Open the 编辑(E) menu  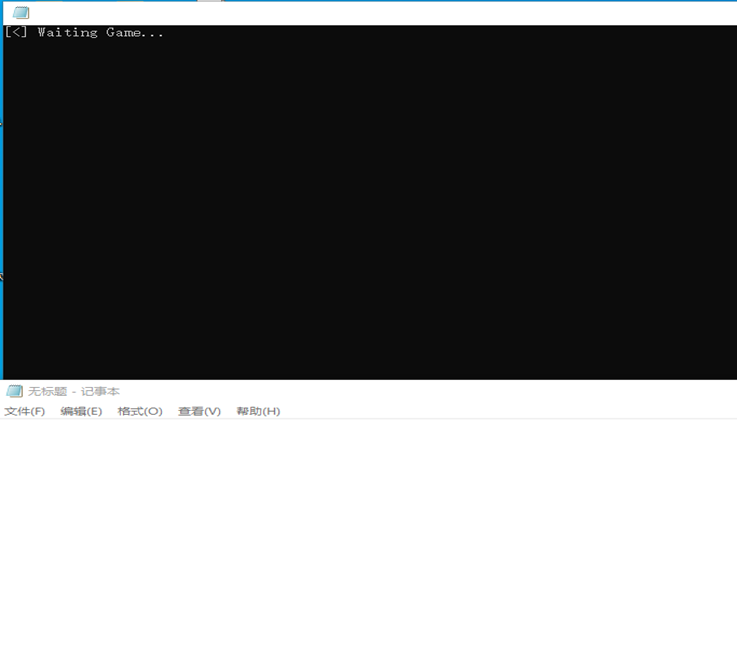point(81,411)
